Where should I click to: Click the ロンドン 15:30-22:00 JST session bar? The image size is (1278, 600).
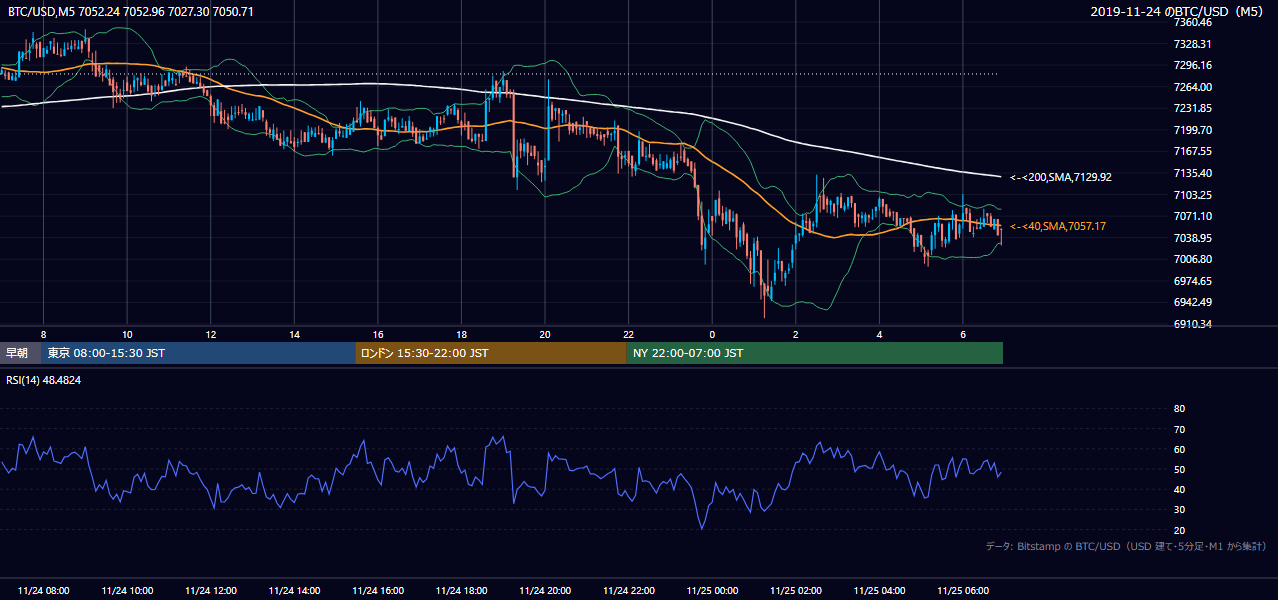click(491, 353)
